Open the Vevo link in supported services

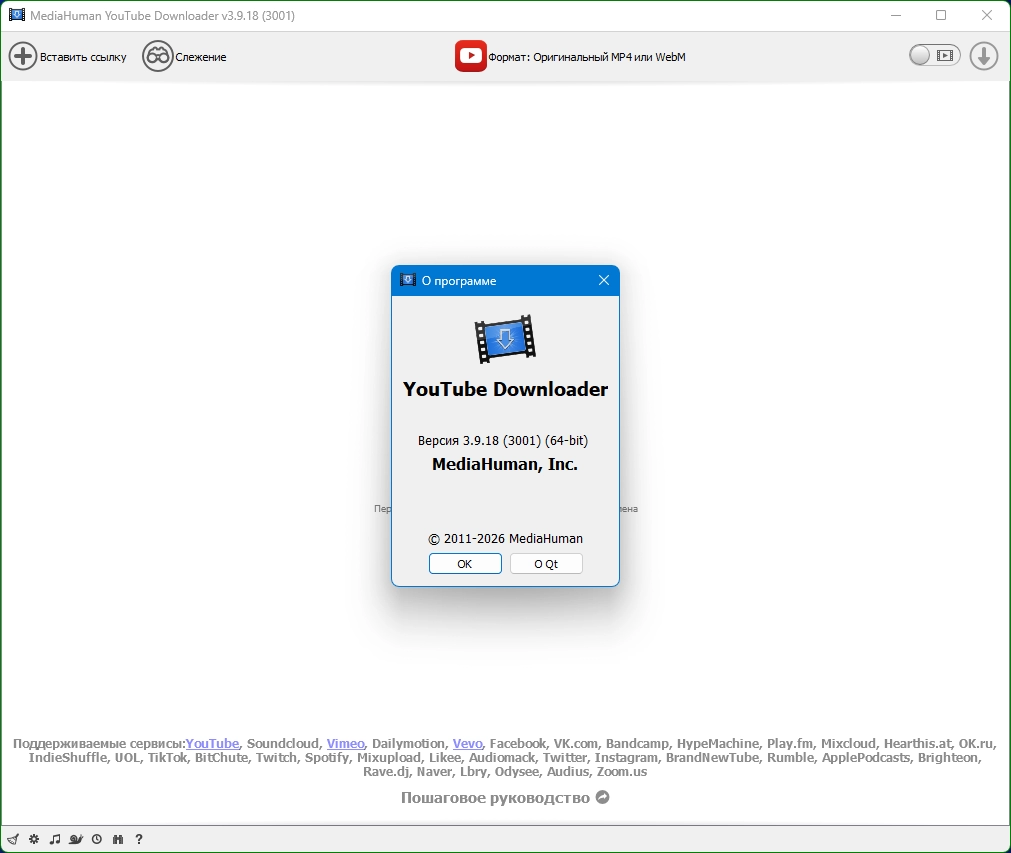coord(467,743)
